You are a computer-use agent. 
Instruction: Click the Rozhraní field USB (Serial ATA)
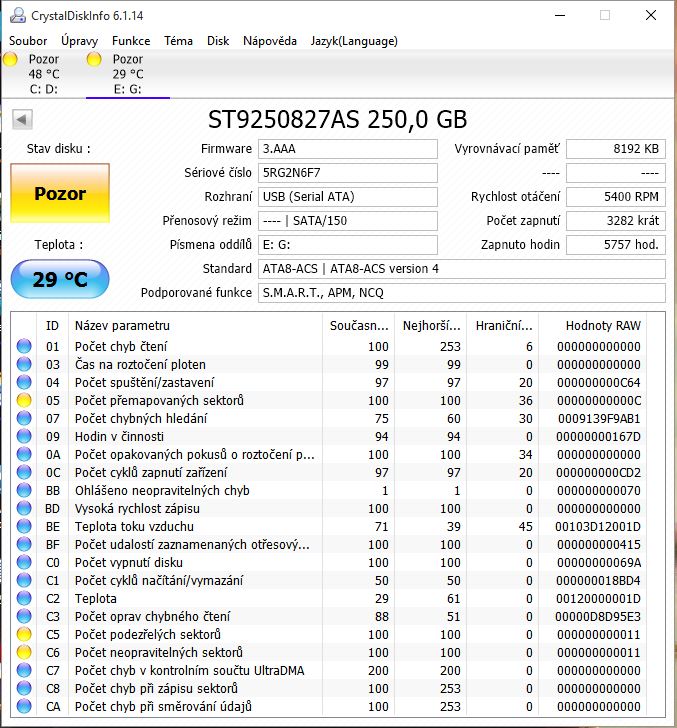pos(348,197)
